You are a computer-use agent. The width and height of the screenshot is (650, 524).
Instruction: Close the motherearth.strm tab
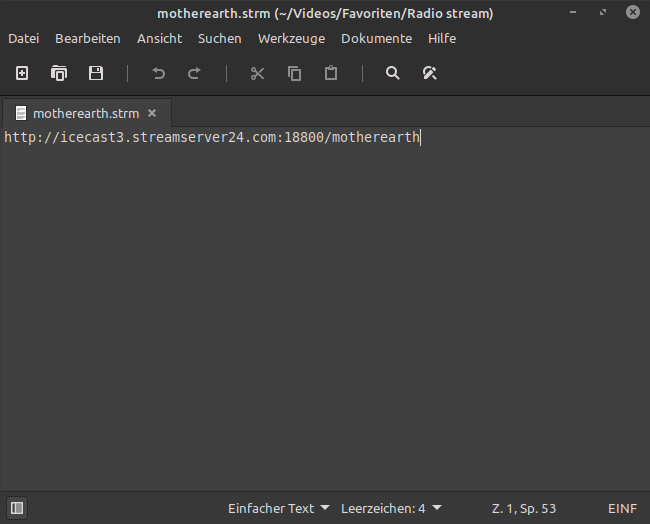(152, 113)
